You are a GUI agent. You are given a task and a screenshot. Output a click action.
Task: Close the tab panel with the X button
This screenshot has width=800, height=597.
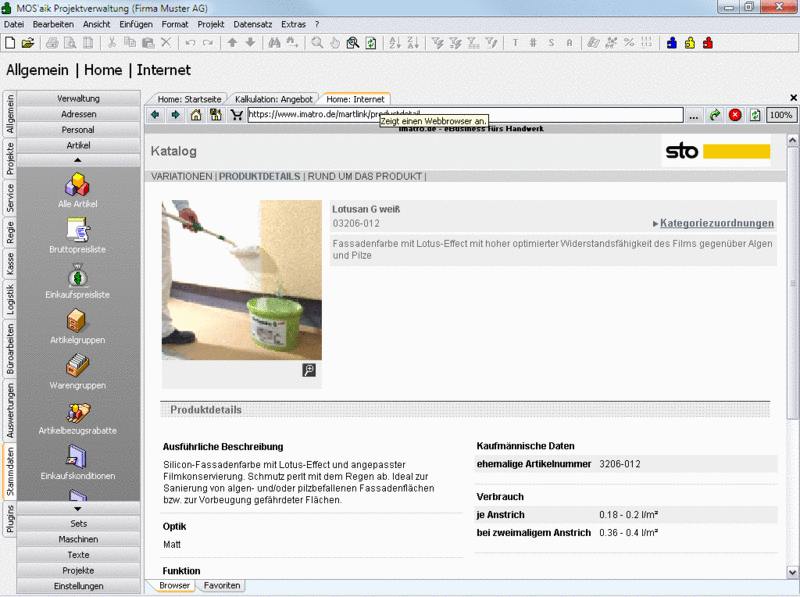pos(793,97)
